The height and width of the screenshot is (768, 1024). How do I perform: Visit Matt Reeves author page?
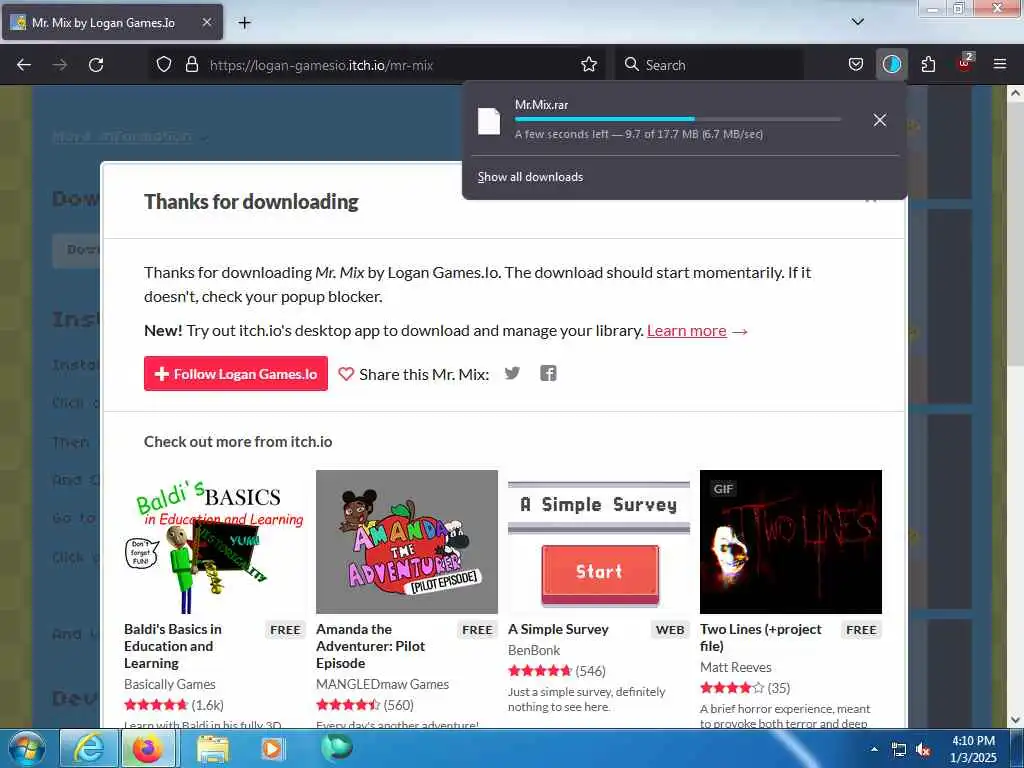(736, 667)
